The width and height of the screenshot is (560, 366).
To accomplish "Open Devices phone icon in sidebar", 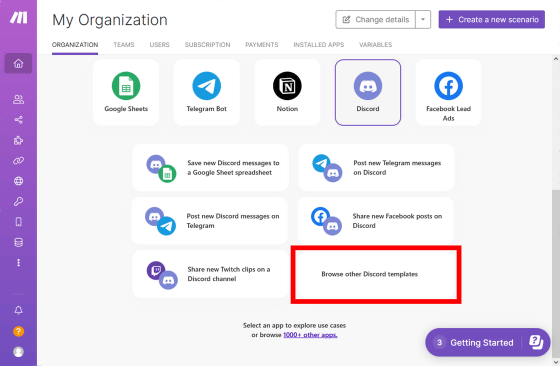I will 18,222.
